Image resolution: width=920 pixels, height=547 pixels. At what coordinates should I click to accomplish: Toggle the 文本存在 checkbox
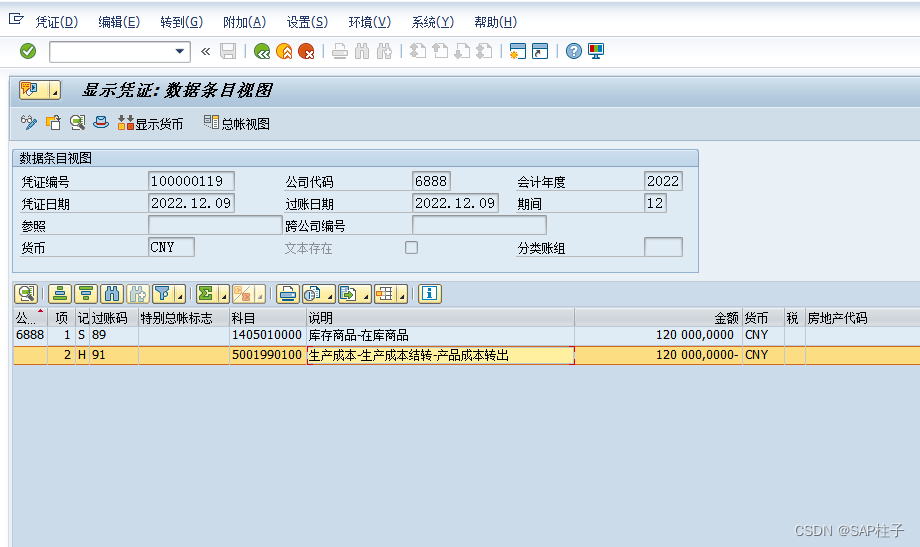tap(411, 248)
